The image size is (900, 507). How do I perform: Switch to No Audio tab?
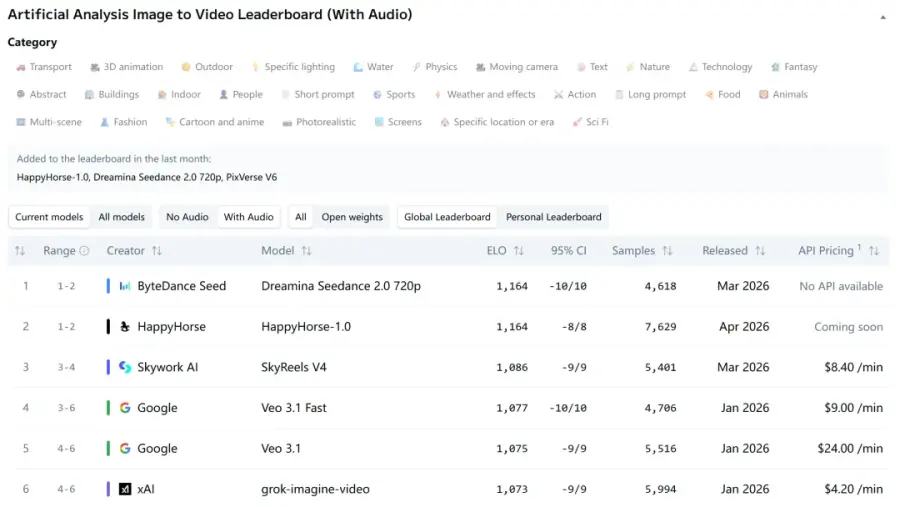point(187,217)
